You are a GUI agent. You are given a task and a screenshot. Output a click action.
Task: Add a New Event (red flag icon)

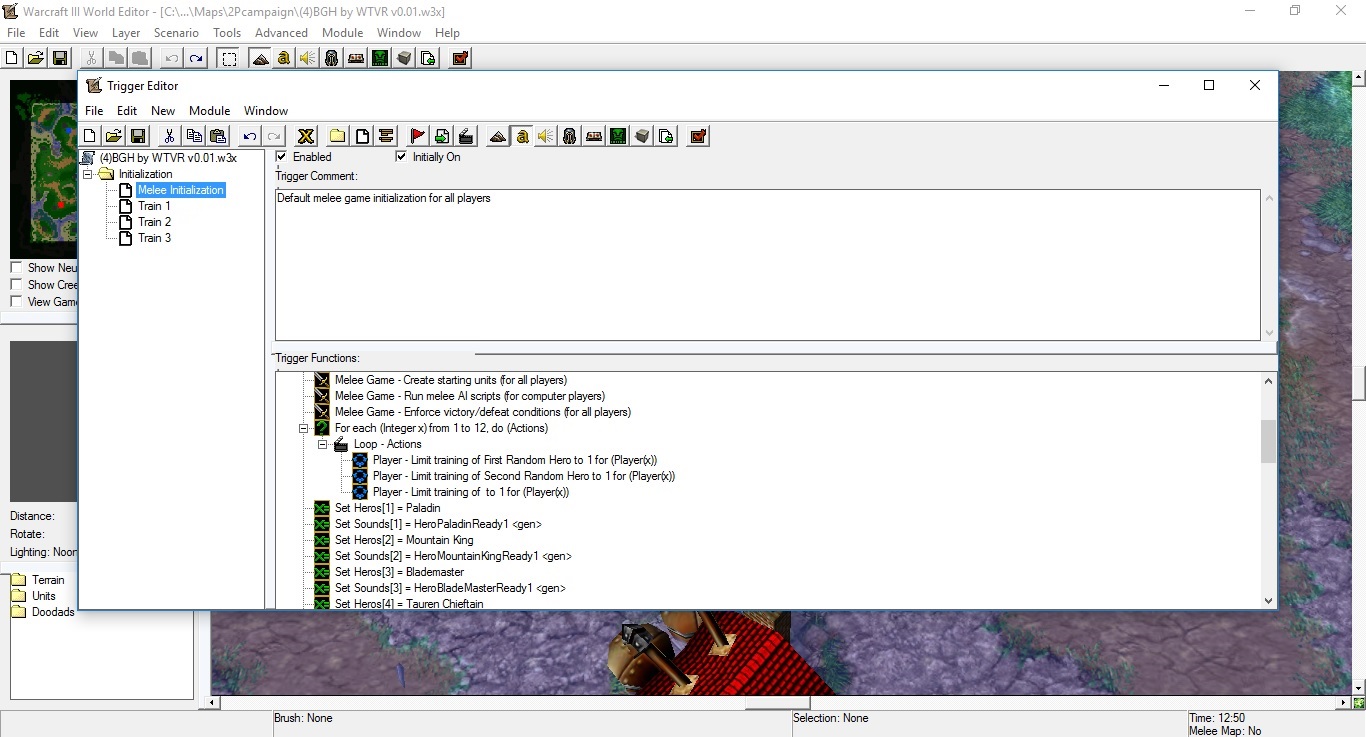tap(418, 136)
